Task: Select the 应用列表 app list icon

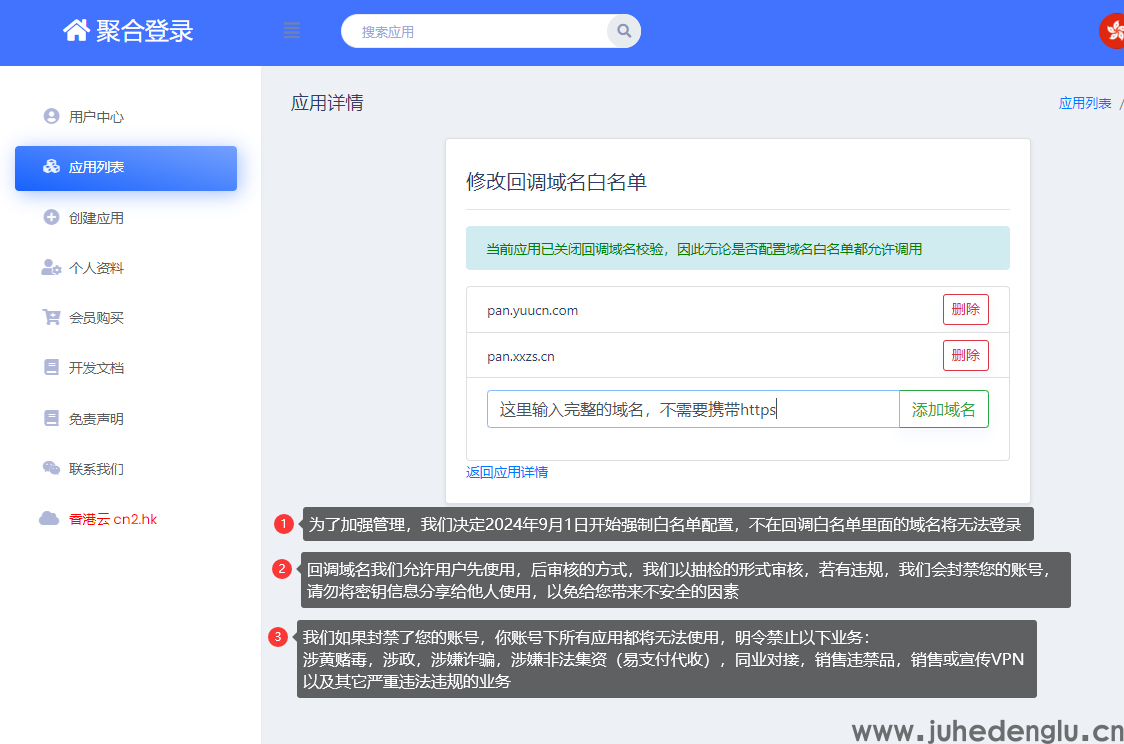Action: point(50,167)
